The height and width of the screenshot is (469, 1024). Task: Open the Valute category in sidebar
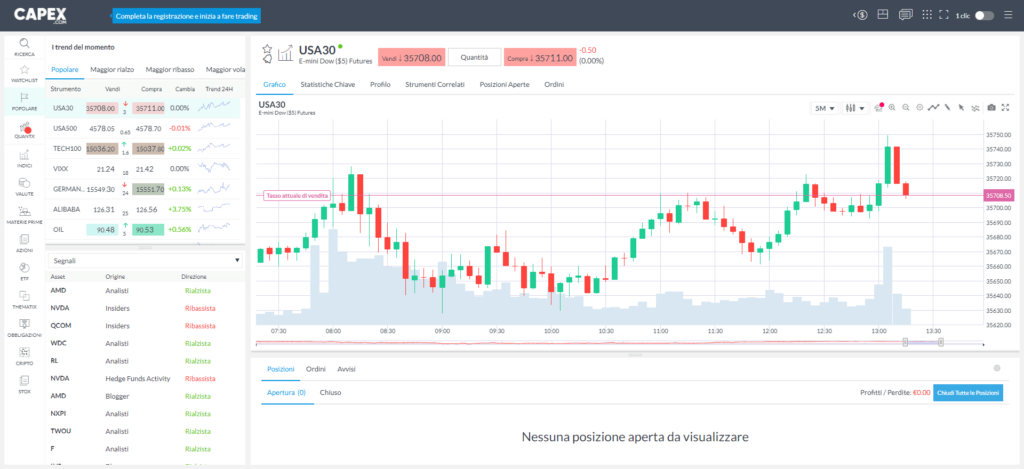24,186
